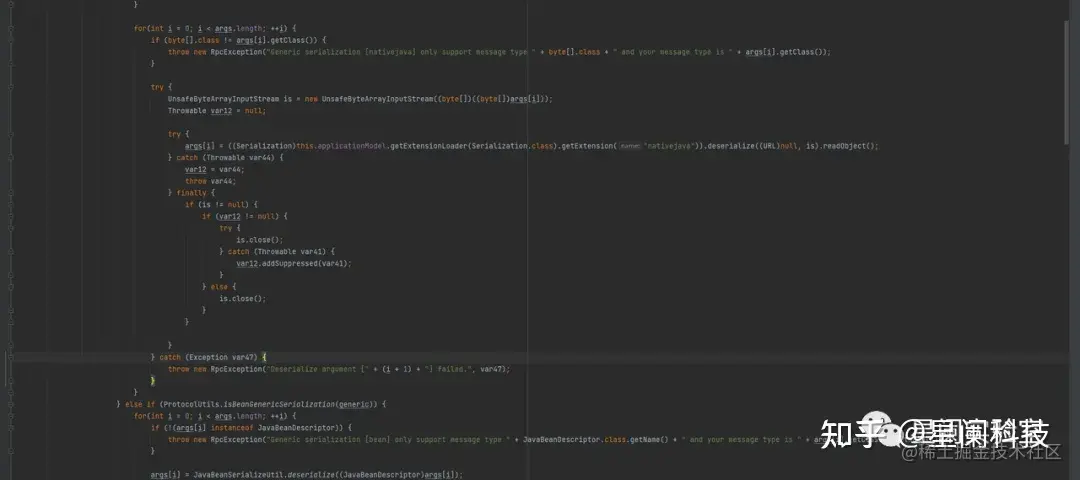Place cursor on 'Throwable var12 = null;'
Image resolution: width=1080 pixels, height=480 pixels.
[x=216, y=110]
